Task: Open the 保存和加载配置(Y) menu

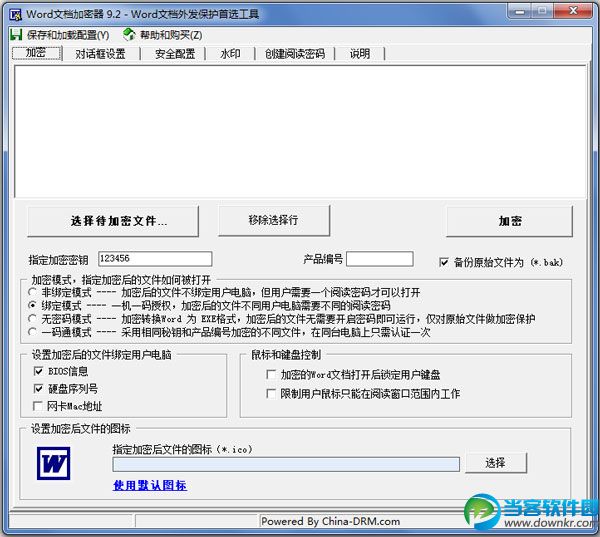Action: 68,35
